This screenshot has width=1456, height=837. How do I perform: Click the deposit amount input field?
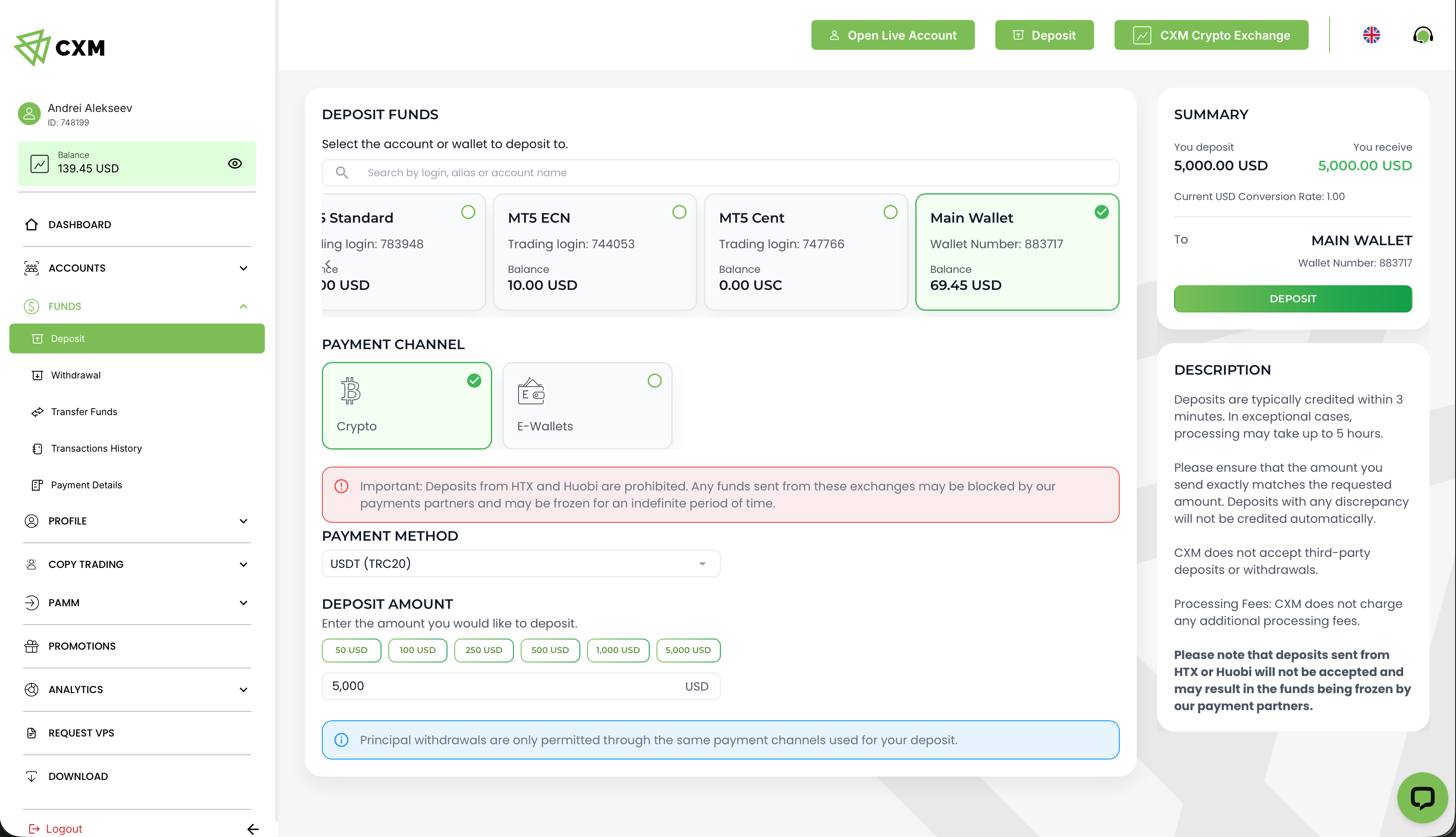[521, 686]
